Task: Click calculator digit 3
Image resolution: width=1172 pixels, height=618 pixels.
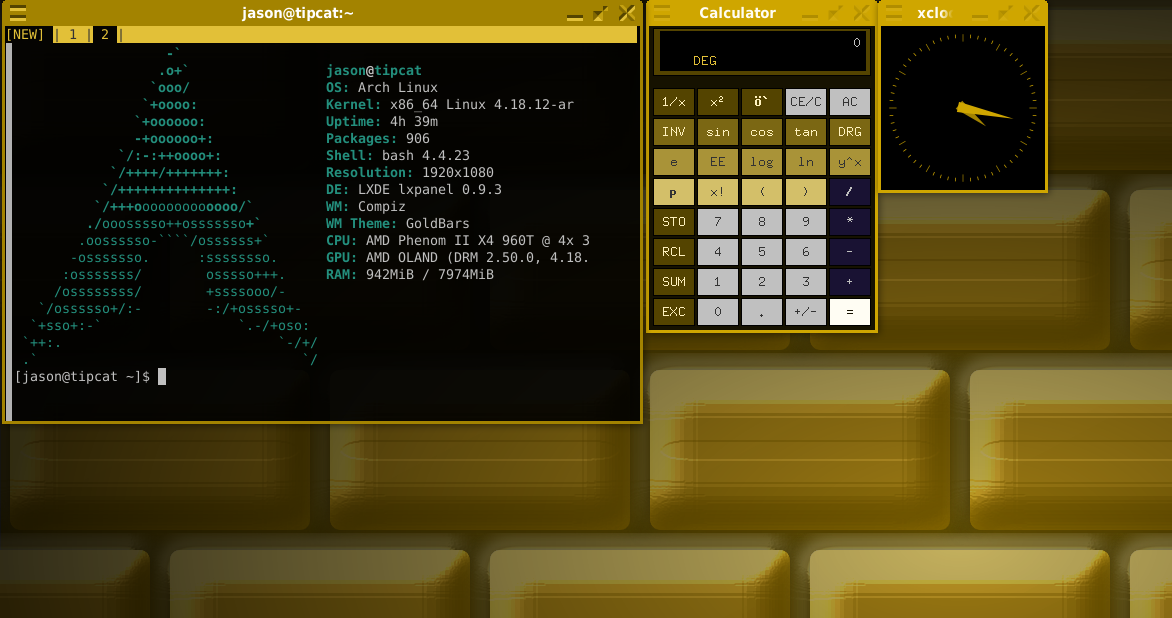Action: point(806,282)
